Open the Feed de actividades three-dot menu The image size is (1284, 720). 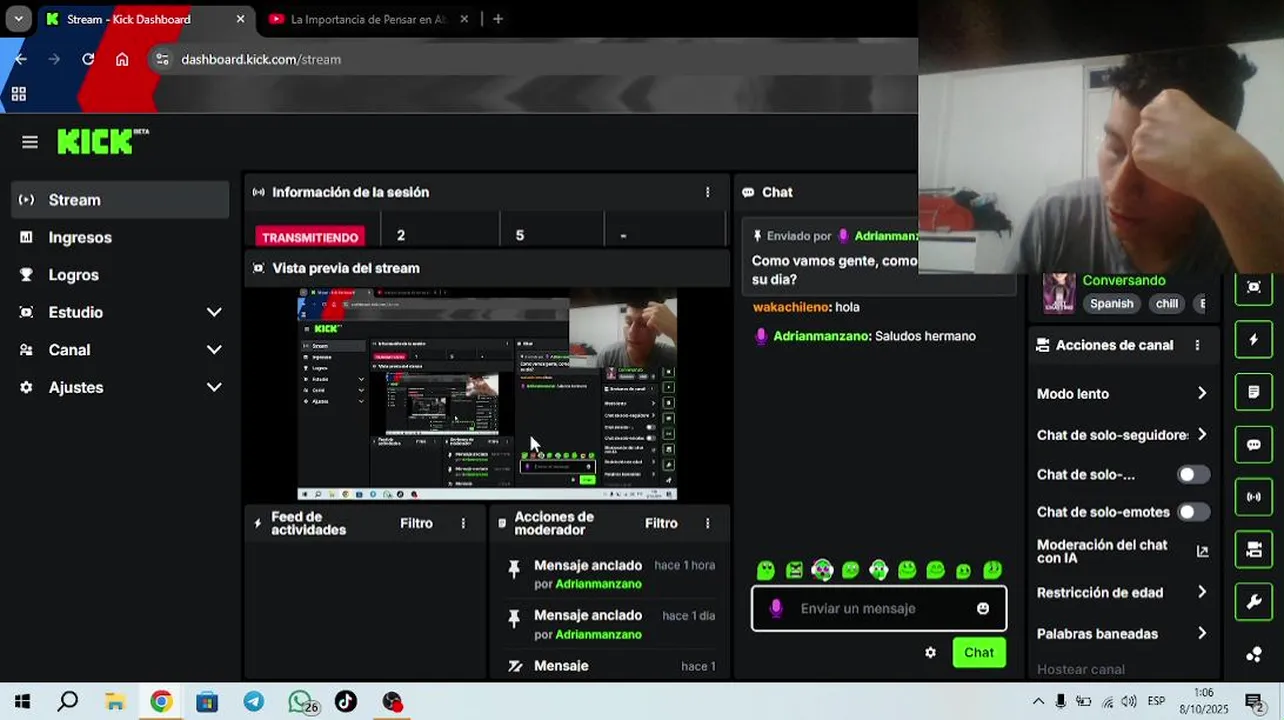(463, 523)
